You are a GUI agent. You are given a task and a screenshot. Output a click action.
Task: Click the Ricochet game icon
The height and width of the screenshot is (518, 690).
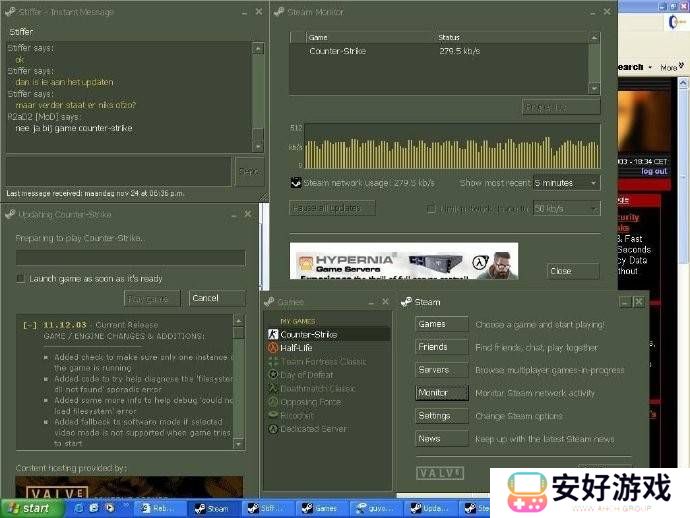pyautogui.click(x=272, y=415)
